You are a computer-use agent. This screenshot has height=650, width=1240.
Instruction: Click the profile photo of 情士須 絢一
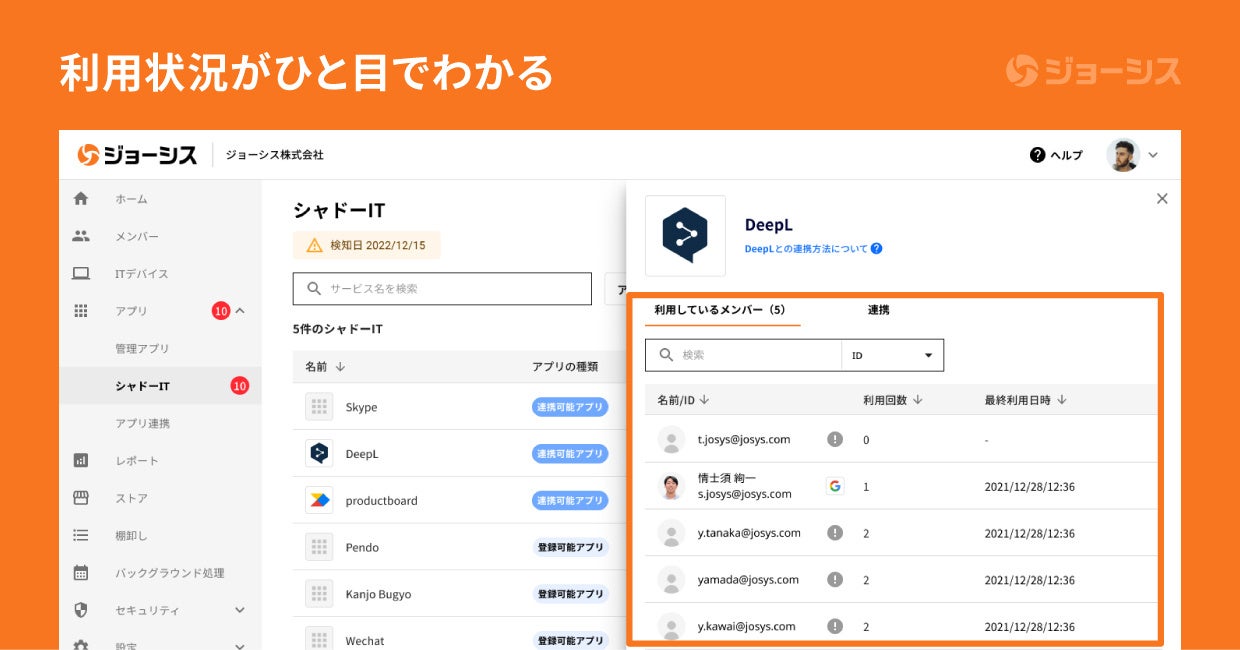coord(672,486)
